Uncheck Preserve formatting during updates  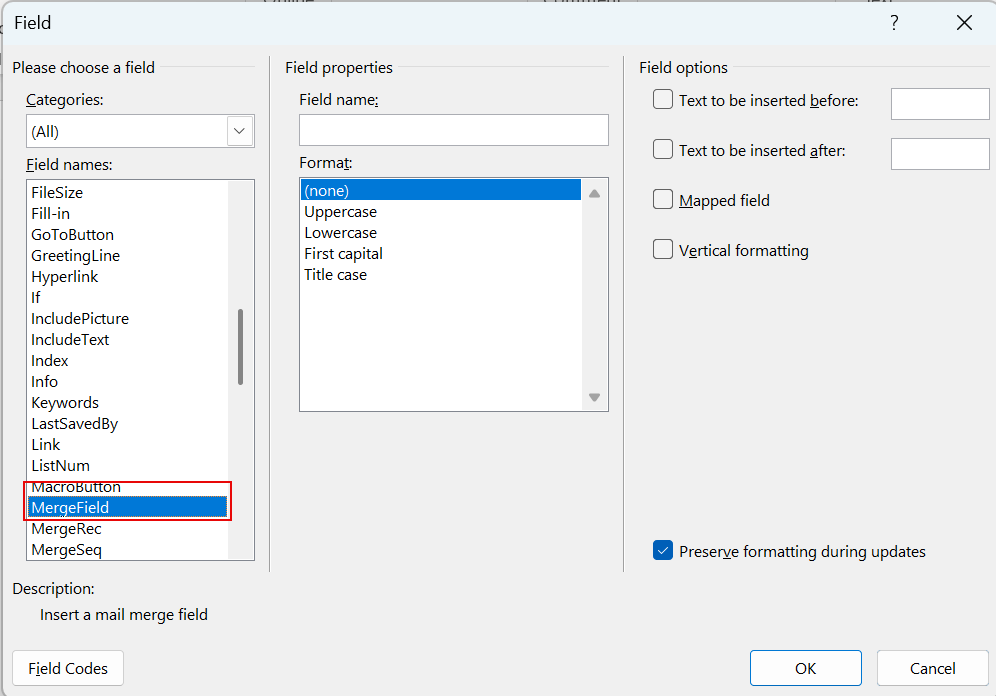point(663,551)
